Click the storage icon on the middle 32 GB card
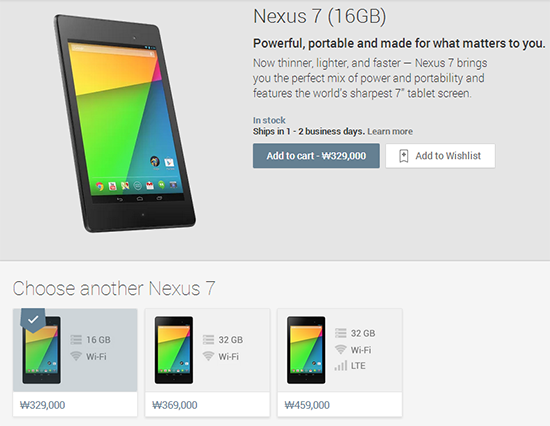 pyautogui.click(x=208, y=340)
